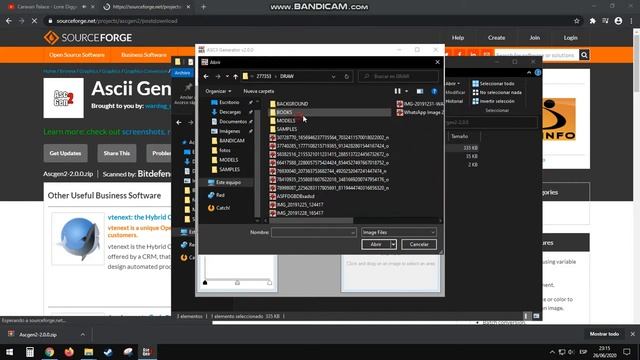
Task: Select fotos folder in sidebar
Action: [225, 150]
